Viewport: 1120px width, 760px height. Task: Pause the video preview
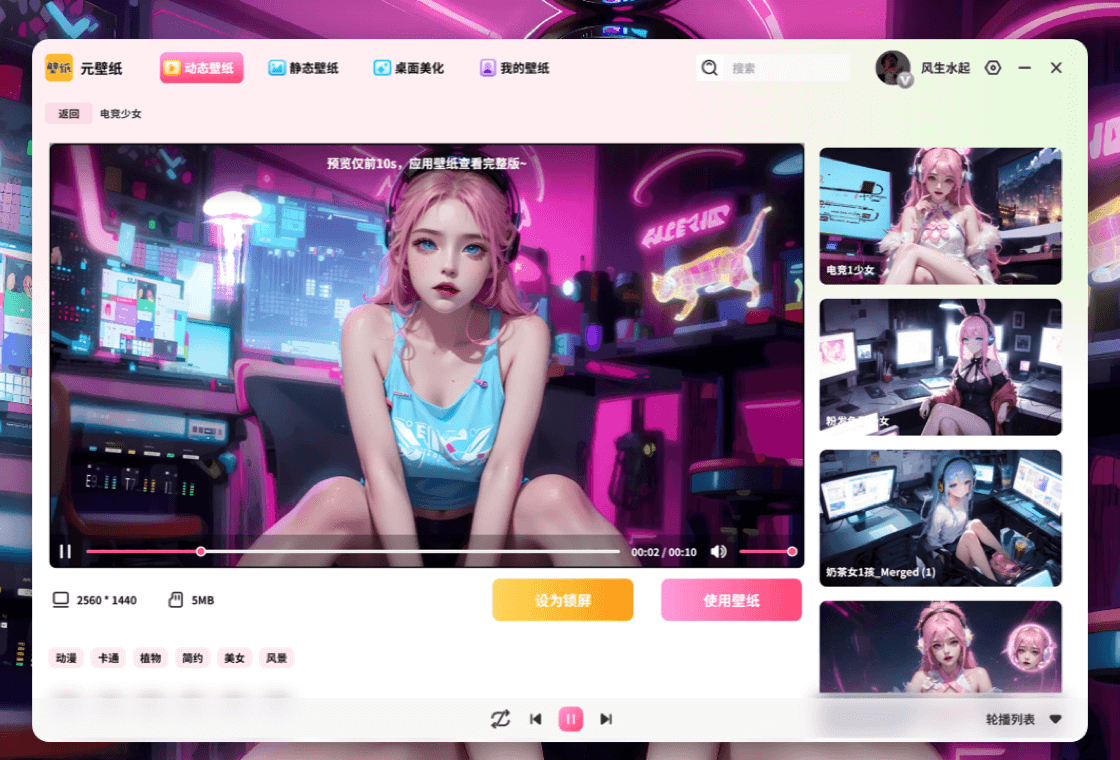click(65, 551)
